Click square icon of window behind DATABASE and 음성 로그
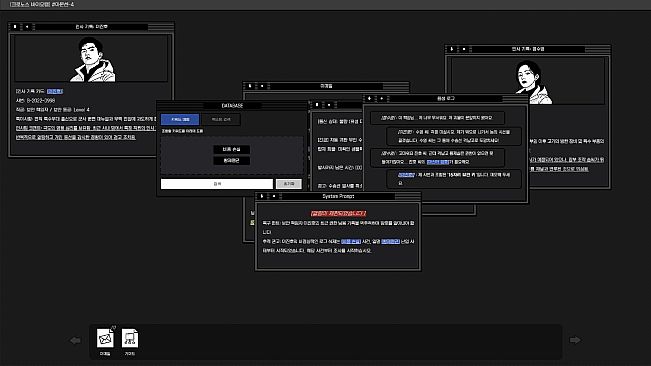Screen dimensions: 651x366 point(329,105)
